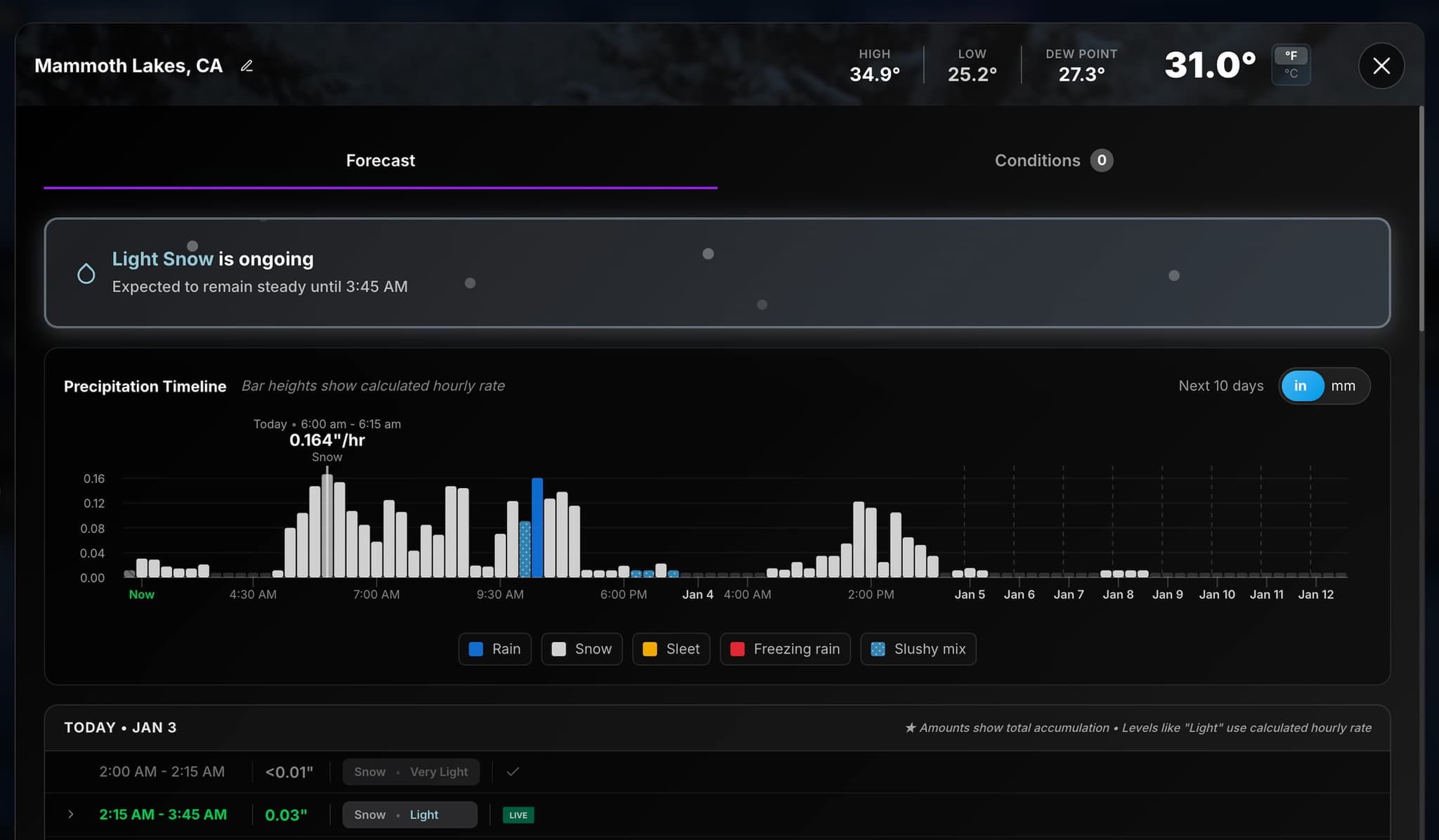Switch temperature units to °C
This screenshot has height=840, width=1439.
(1291, 73)
